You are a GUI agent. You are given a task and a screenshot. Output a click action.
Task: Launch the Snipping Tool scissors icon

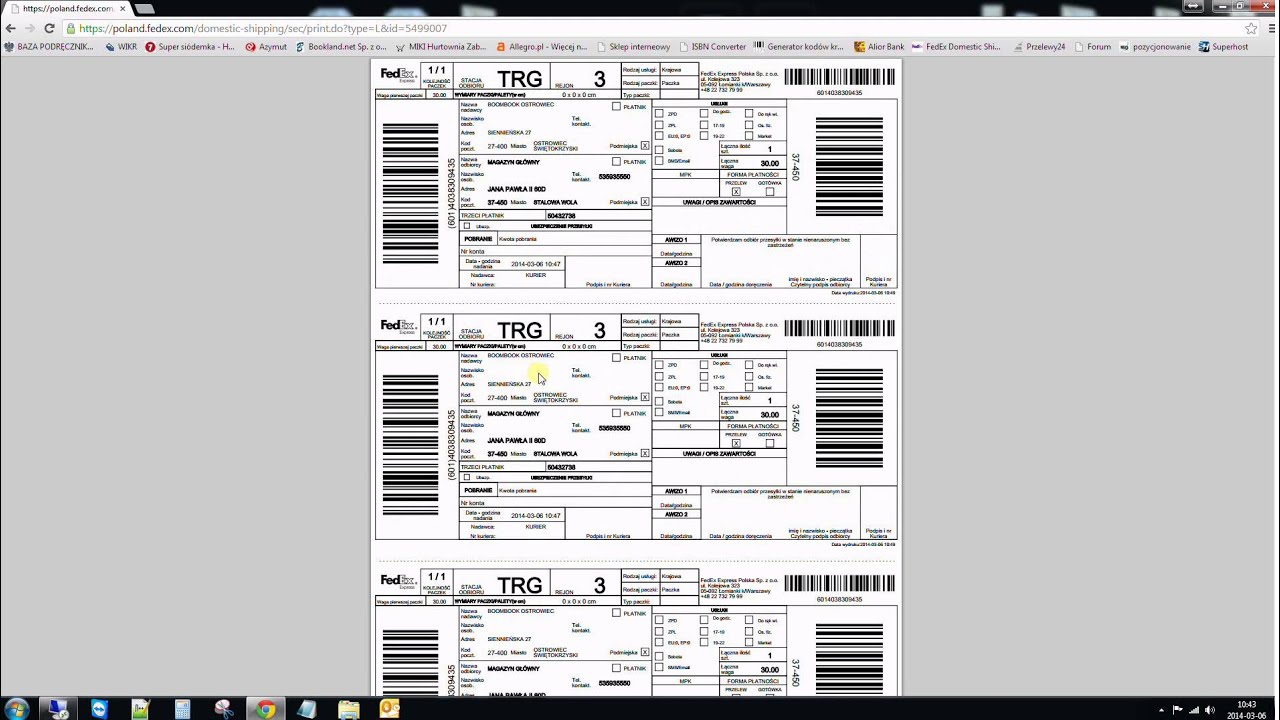click(224, 709)
